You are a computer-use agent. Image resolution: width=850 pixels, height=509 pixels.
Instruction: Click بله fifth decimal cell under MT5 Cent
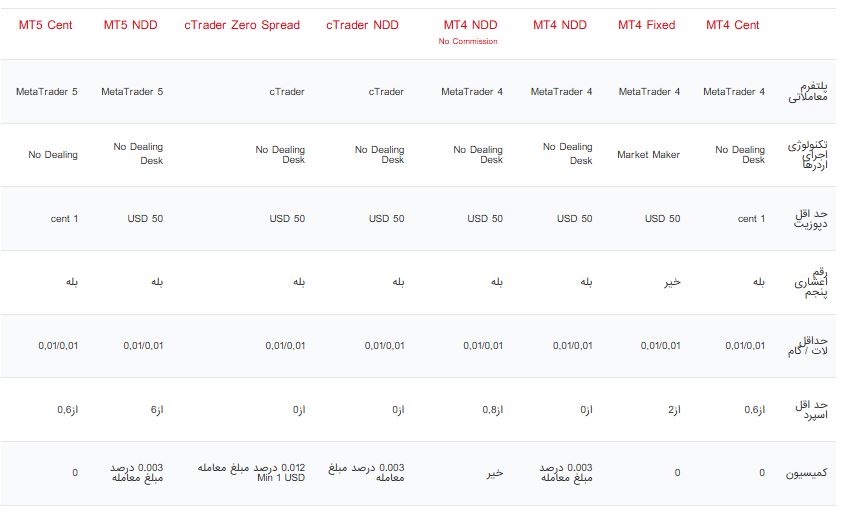pyautogui.click(x=72, y=282)
